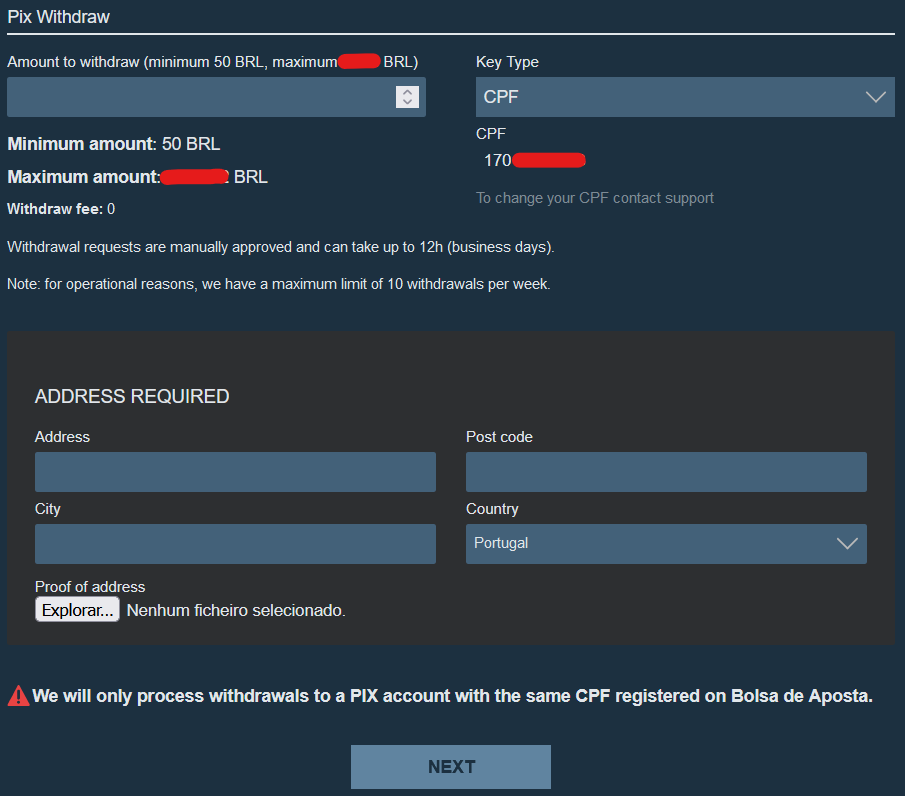Click the ADDRESS REQUIRED section heading
The image size is (905, 796).
(x=132, y=397)
